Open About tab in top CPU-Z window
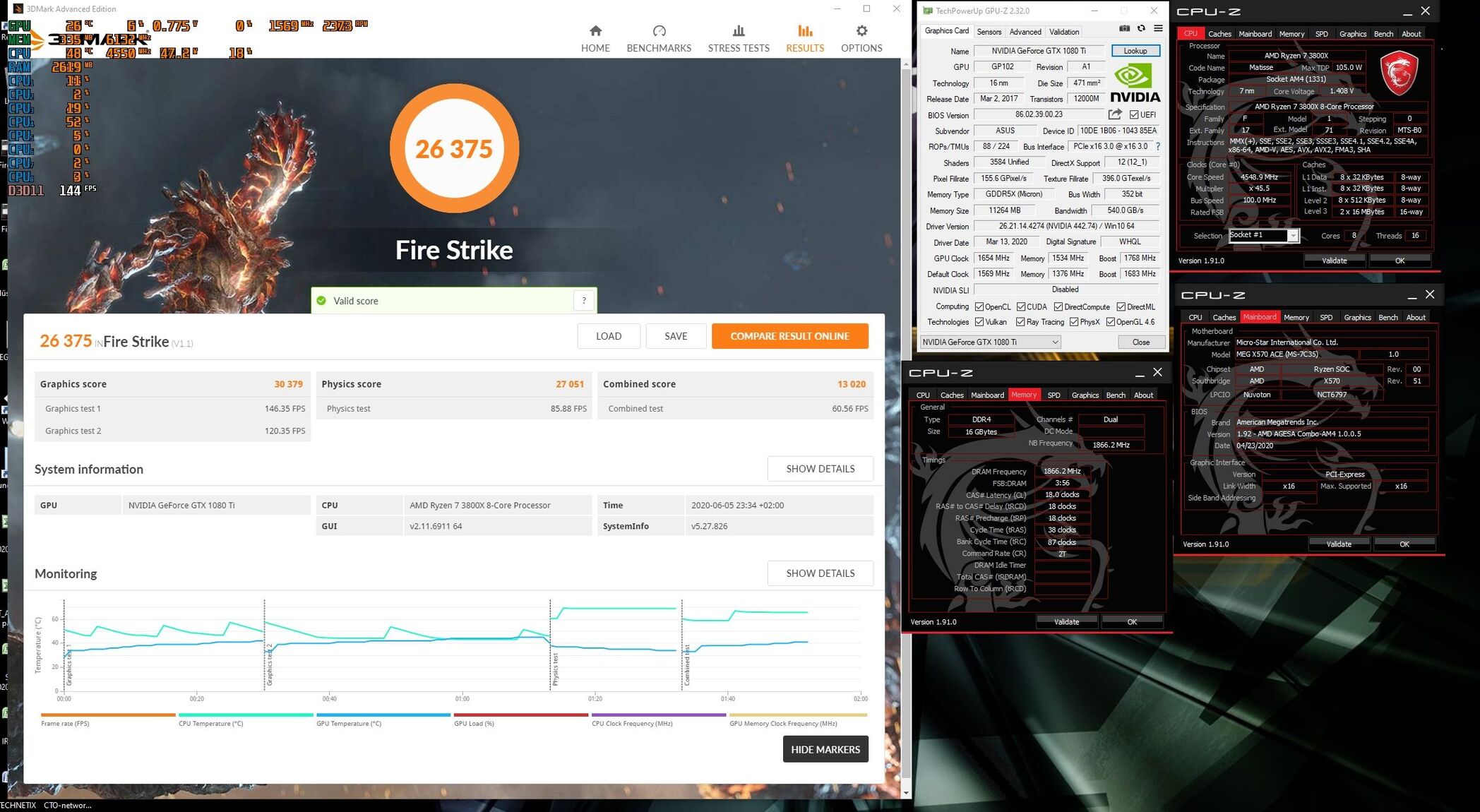 (x=1411, y=34)
